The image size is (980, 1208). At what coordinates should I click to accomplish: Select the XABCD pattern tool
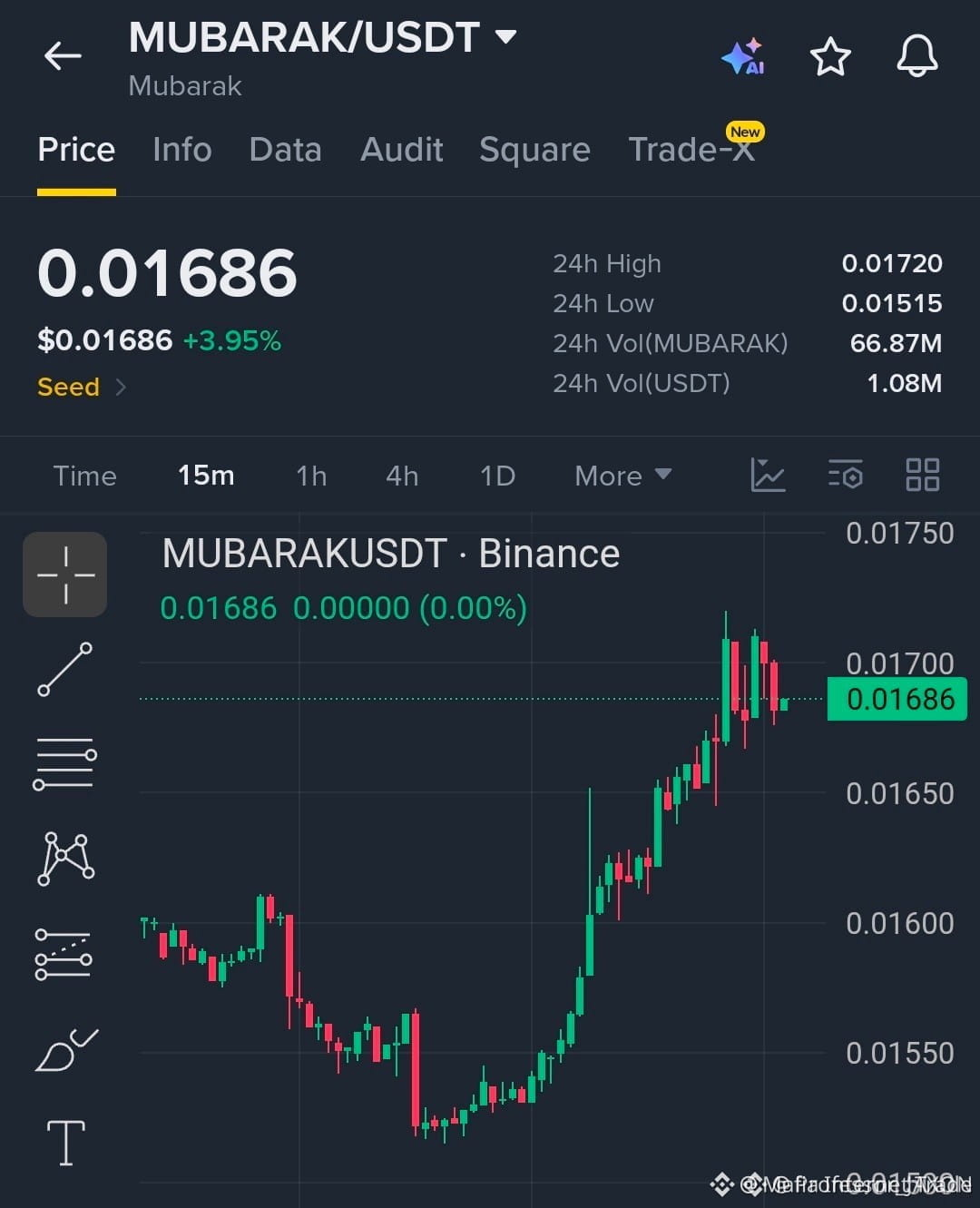[x=65, y=859]
